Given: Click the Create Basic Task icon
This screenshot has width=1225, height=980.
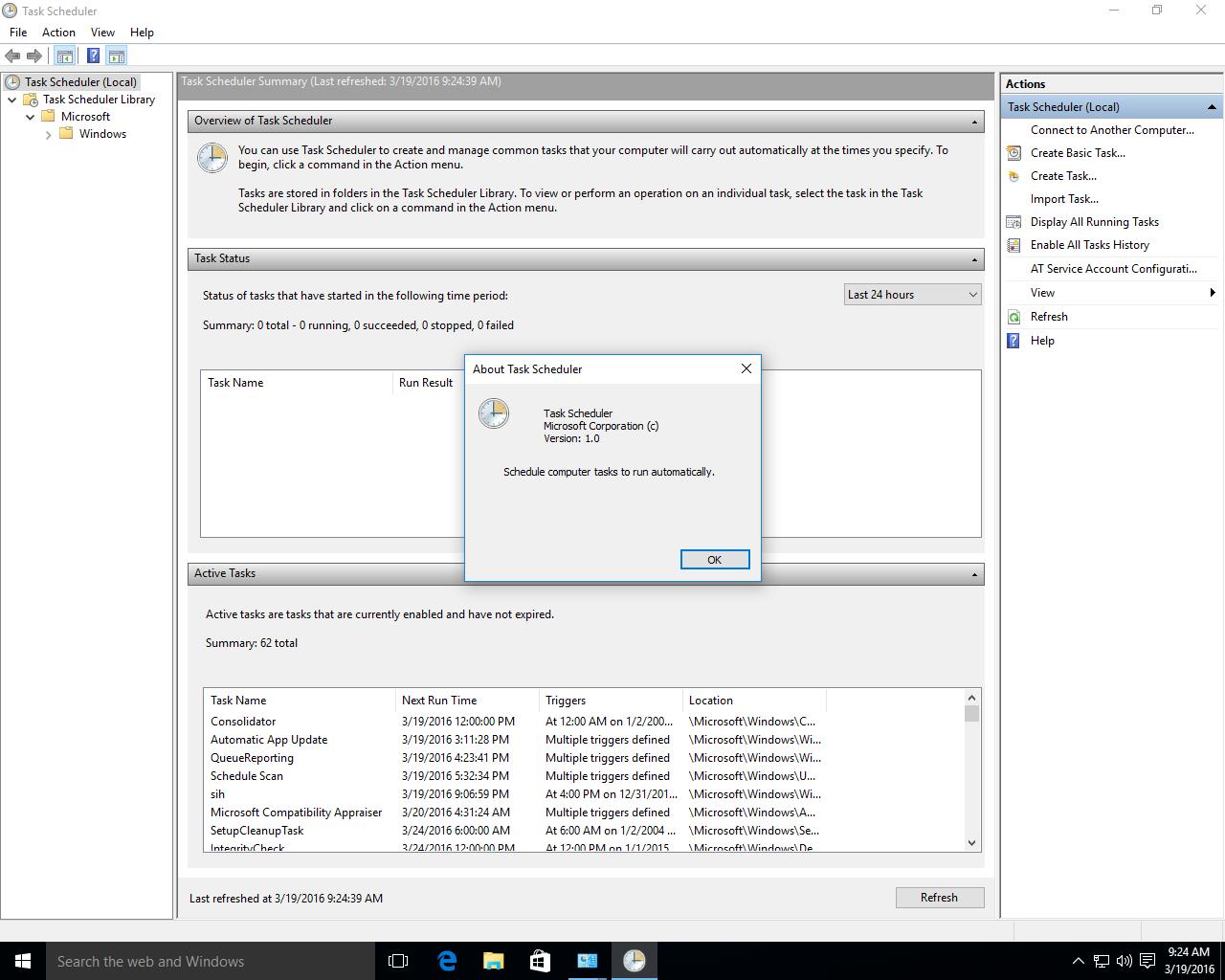Looking at the screenshot, I should tap(1013, 153).
